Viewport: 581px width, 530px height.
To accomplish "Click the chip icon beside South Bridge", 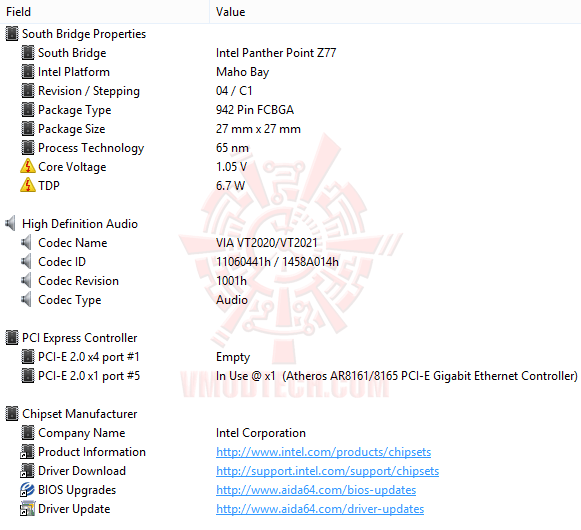I will (x=28, y=53).
